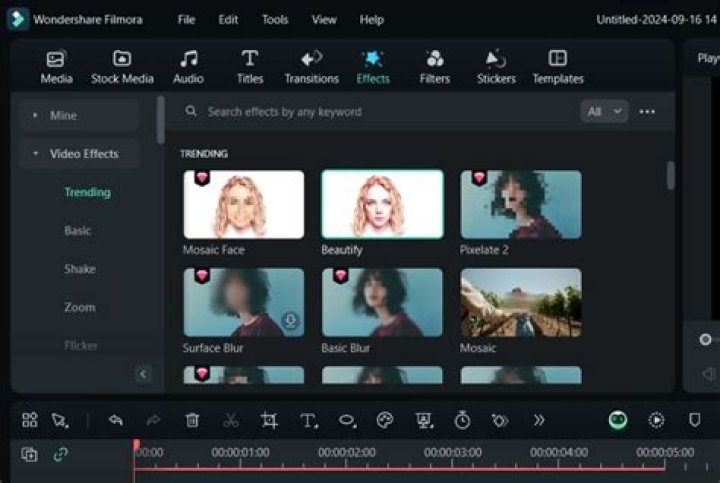Toggle the render preview circle button
720x483 pixels.
coord(656,420)
